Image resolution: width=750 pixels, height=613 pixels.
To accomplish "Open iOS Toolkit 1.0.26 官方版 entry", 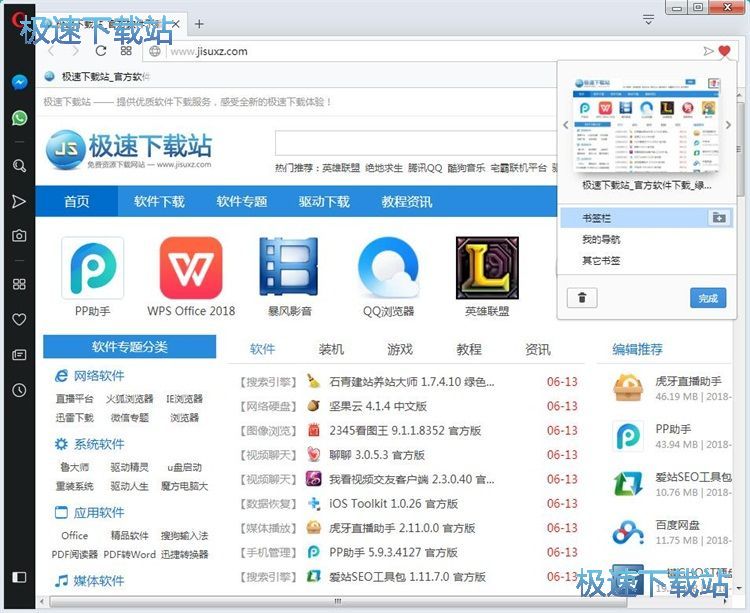I will coord(393,504).
